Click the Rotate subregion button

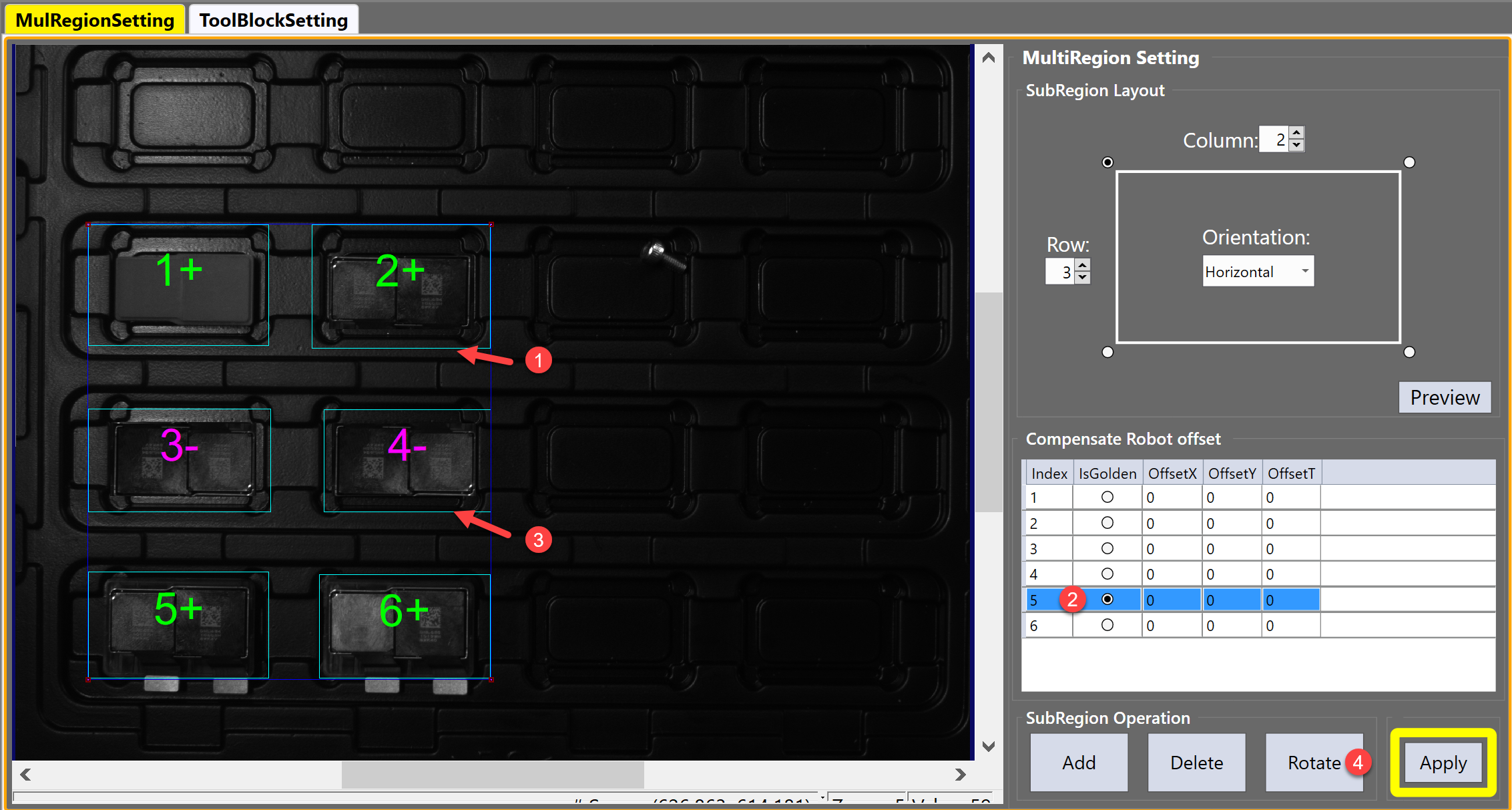pyautogui.click(x=1313, y=763)
